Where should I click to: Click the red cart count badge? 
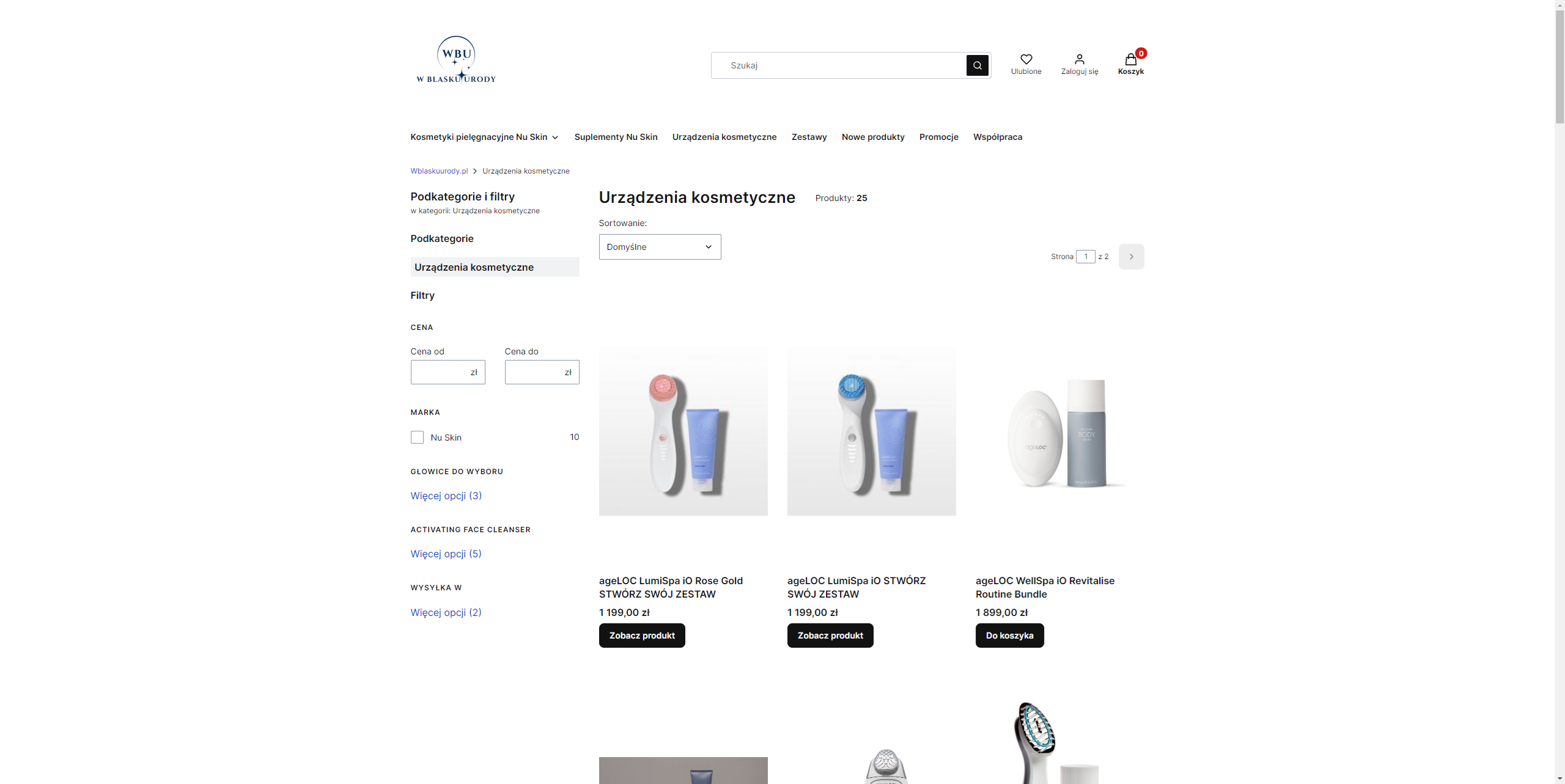tap(1141, 53)
